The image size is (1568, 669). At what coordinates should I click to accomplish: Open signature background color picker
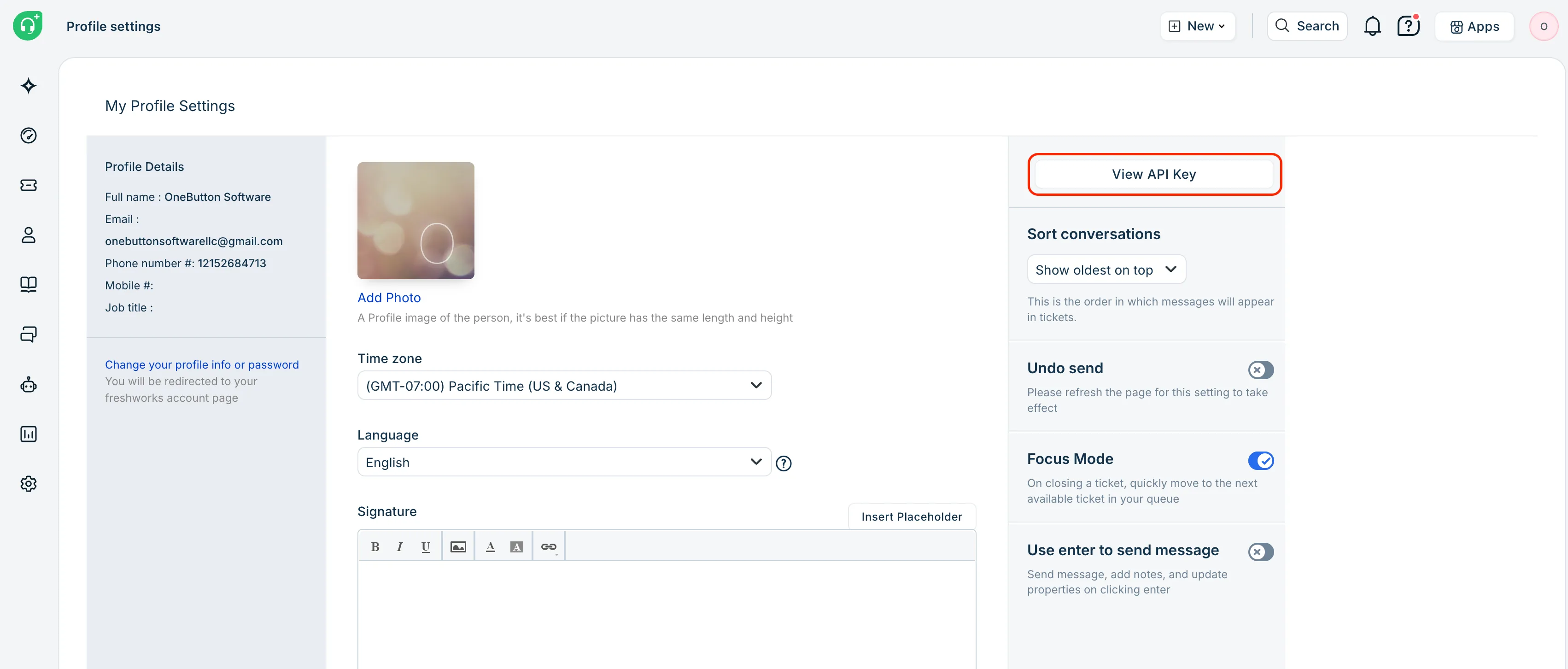tap(516, 546)
